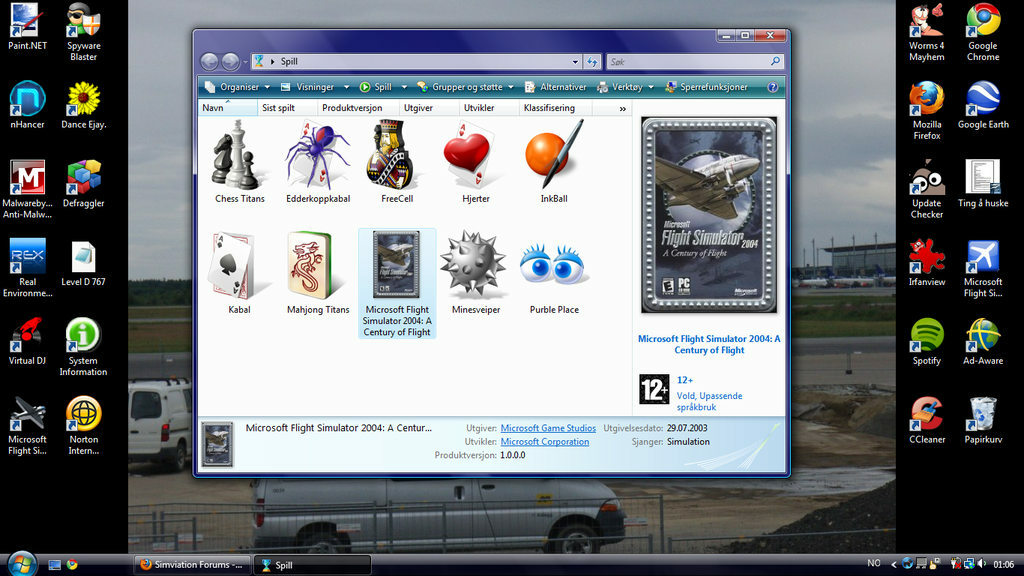Open the Microsoft Game Studios link
This screenshot has height=576, width=1024.
pyautogui.click(x=548, y=428)
